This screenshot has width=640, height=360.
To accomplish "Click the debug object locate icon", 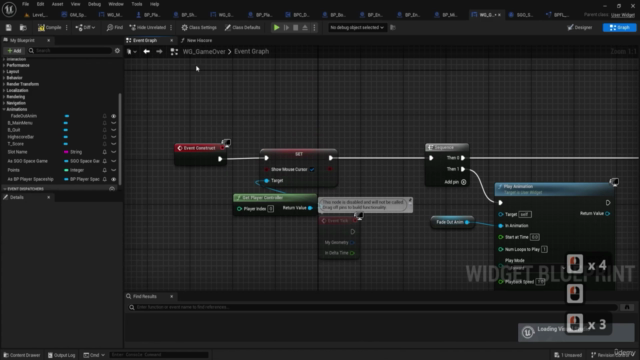I will 393,27.
